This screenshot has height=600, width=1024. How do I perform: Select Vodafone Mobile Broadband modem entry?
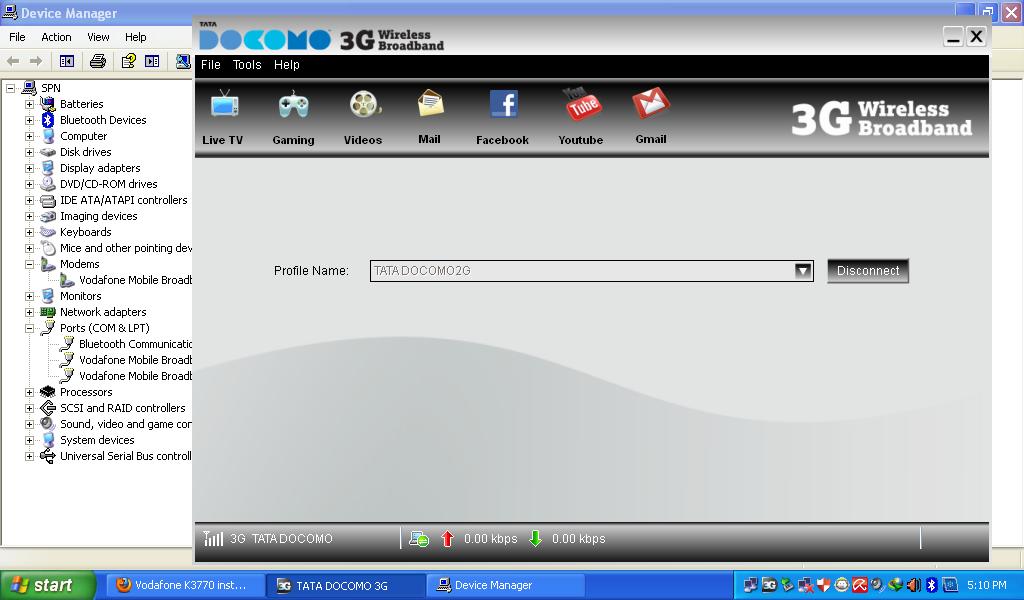[134, 280]
